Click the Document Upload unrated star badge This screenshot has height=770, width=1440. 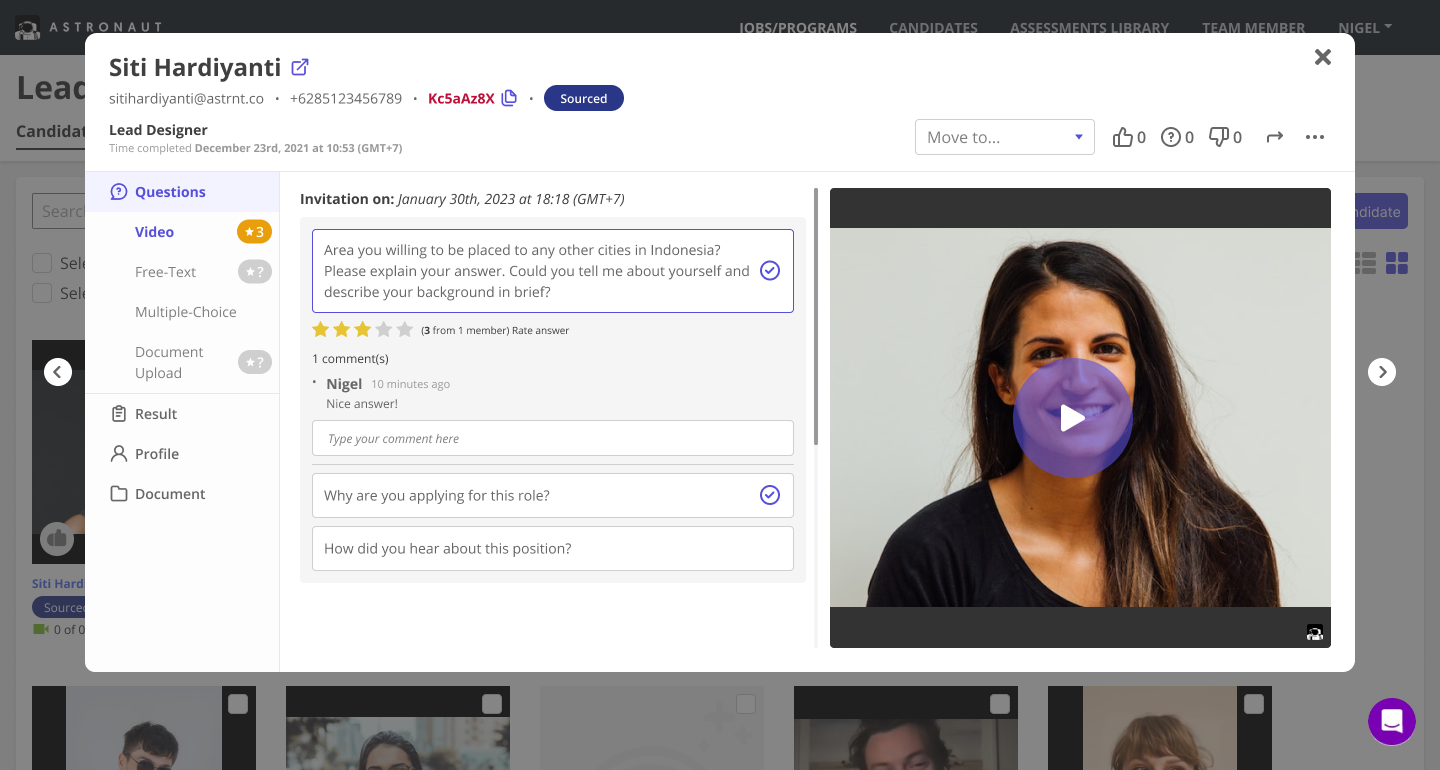(254, 362)
